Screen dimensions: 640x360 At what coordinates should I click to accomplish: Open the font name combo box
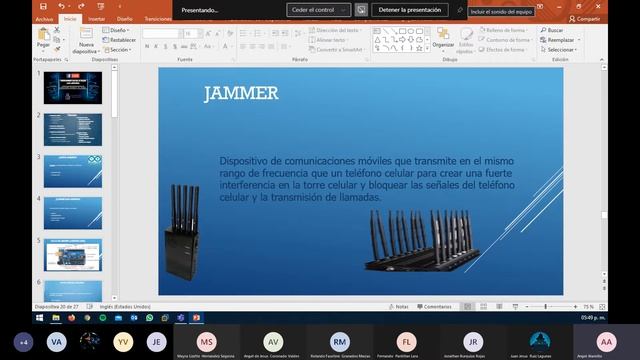[x=163, y=33]
